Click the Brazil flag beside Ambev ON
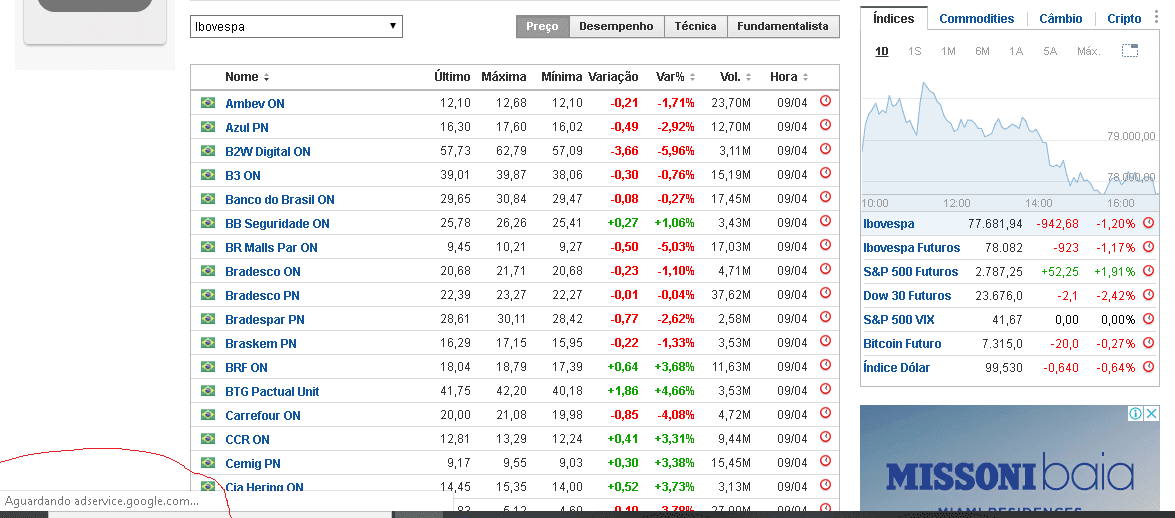Viewport: 1175px width, 518px height. click(x=208, y=103)
